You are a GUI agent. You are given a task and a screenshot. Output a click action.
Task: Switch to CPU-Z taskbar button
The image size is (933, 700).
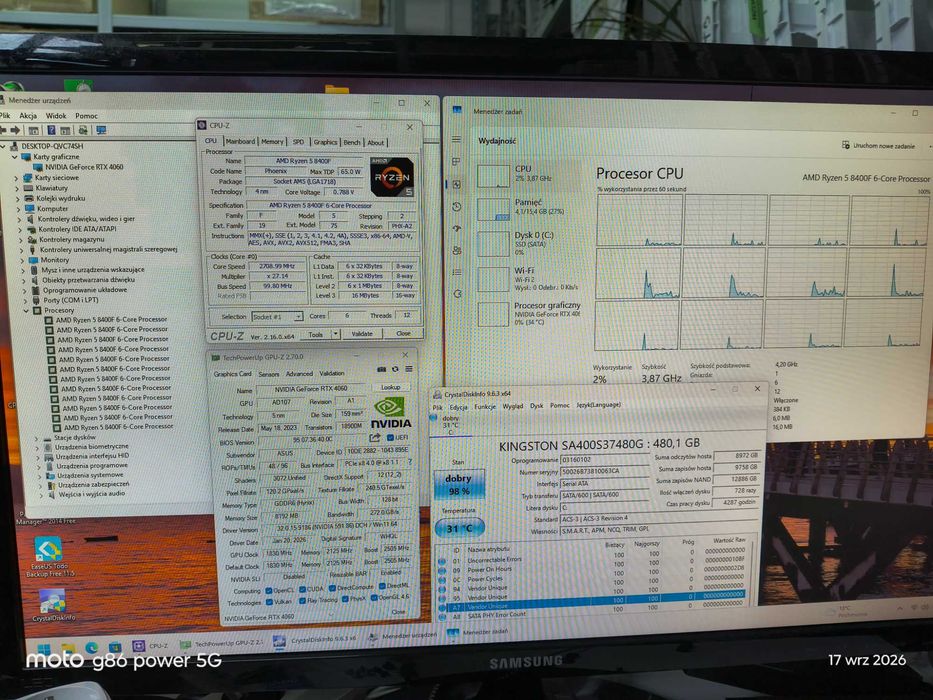pyautogui.click(x=151, y=645)
